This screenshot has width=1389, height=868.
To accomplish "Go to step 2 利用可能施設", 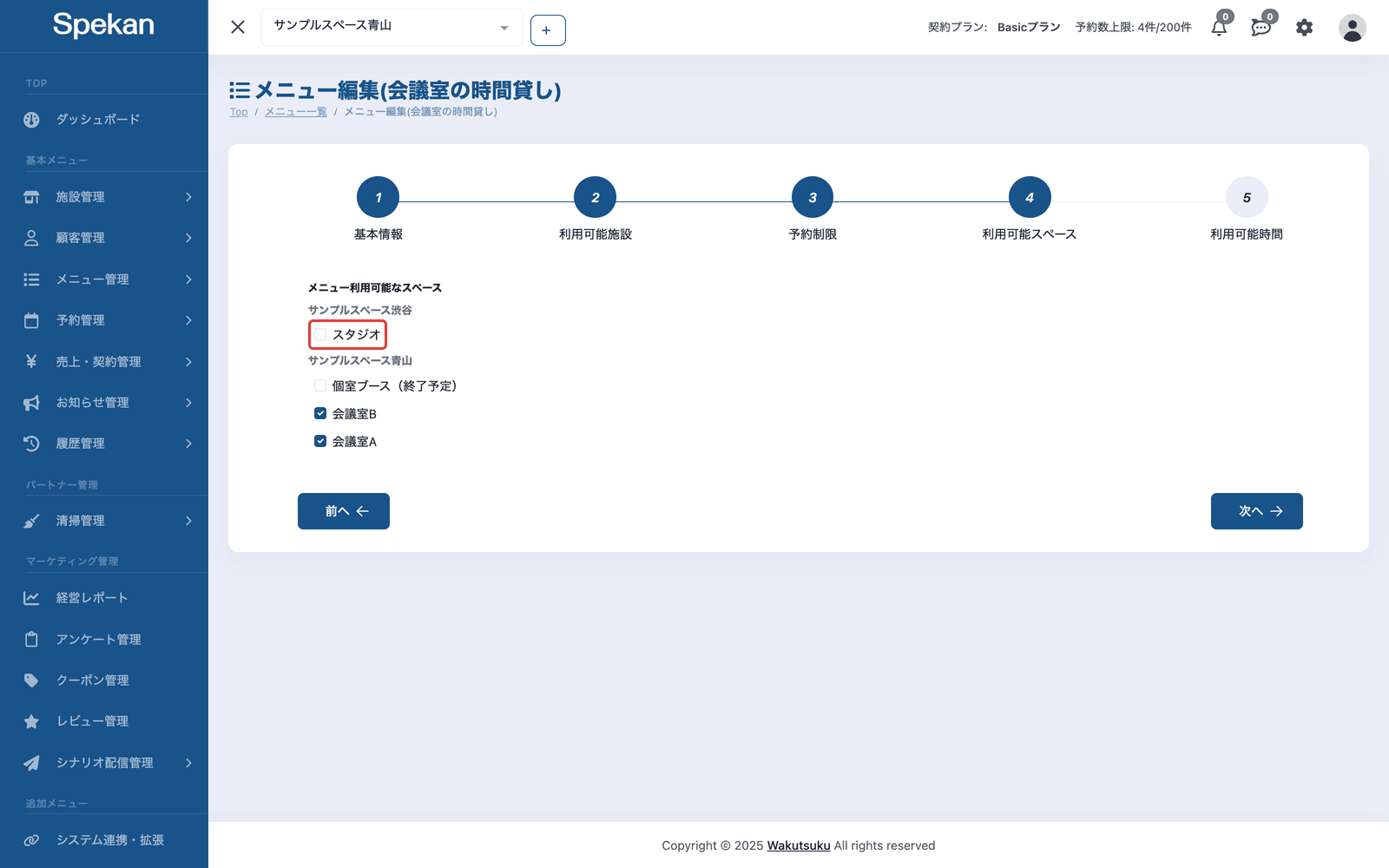I will click(x=595, y=198).
